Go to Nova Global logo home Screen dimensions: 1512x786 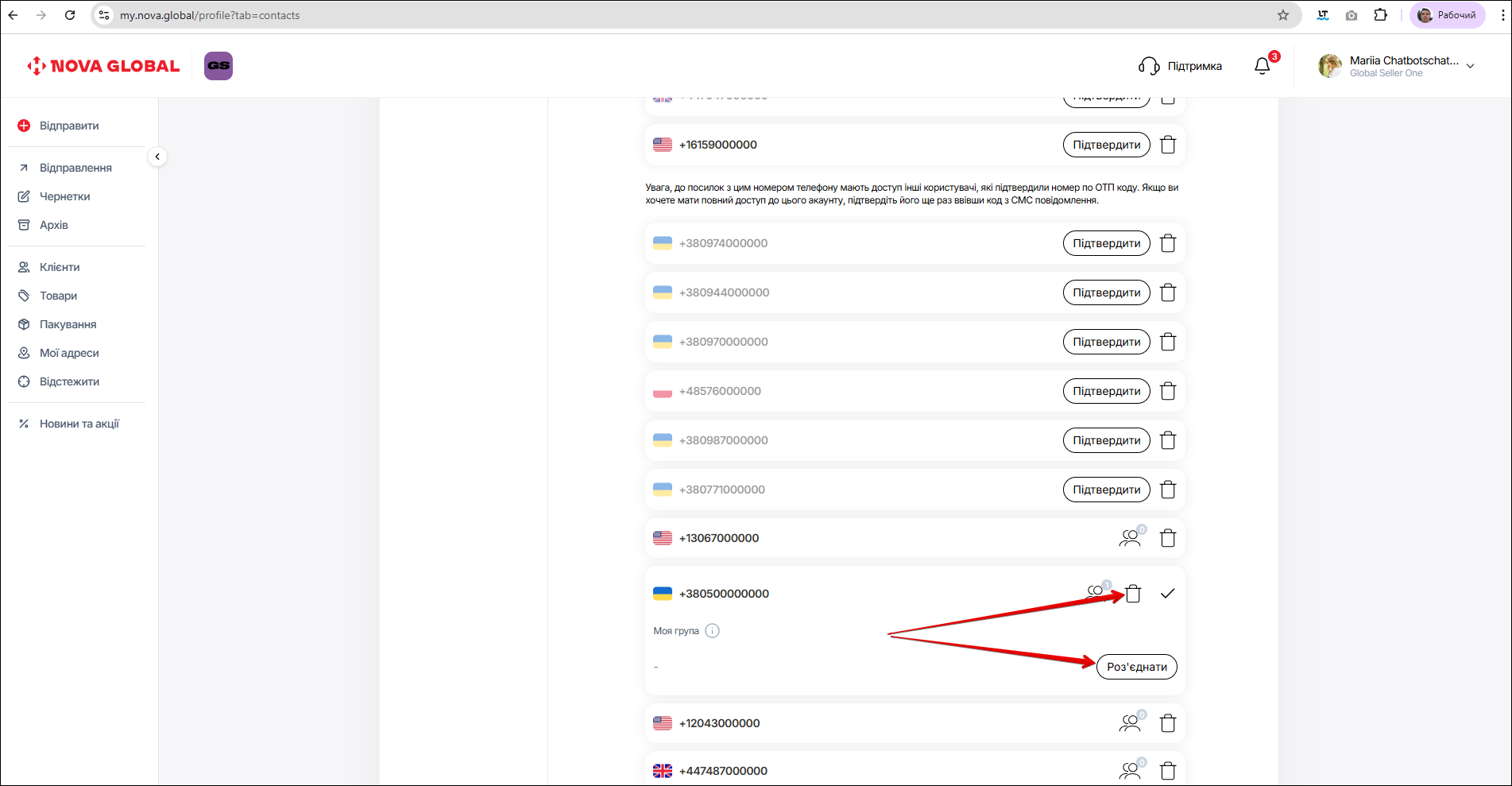[103, 66]
